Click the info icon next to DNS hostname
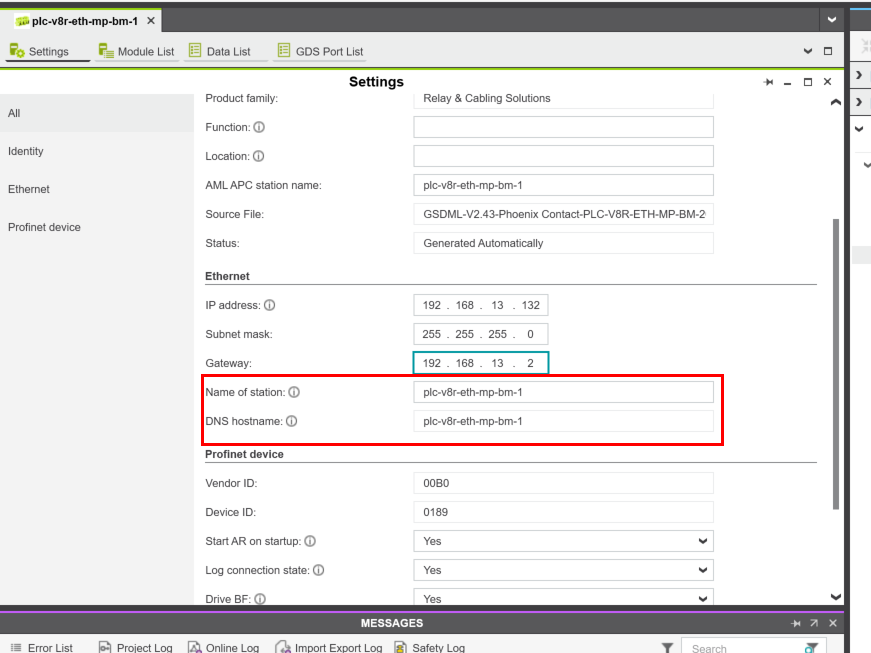Screen dimensions: 871x653 [291, 421]
